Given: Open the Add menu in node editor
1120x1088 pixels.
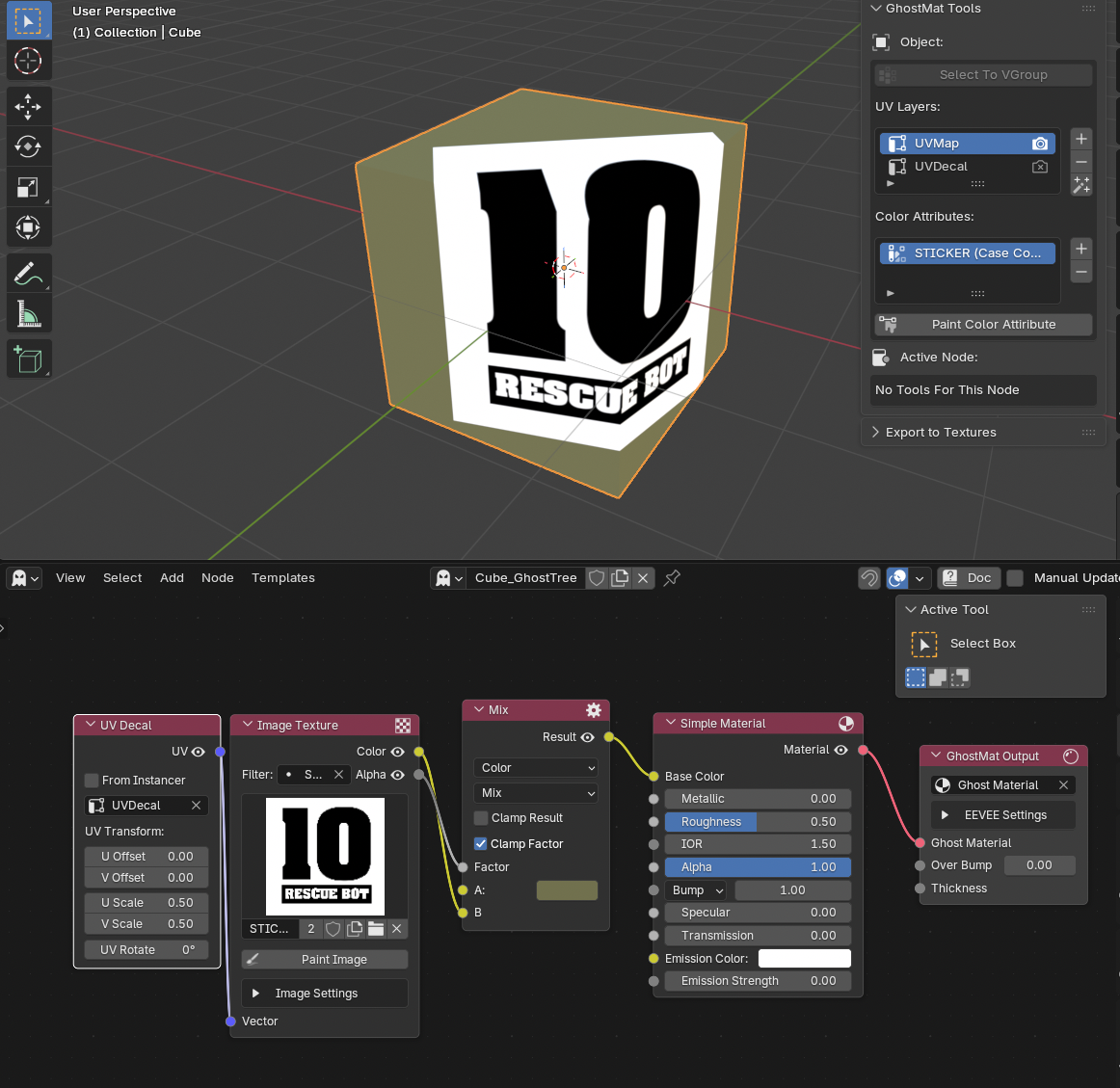Looking at the screenshot, I should [x=172, y=578].
